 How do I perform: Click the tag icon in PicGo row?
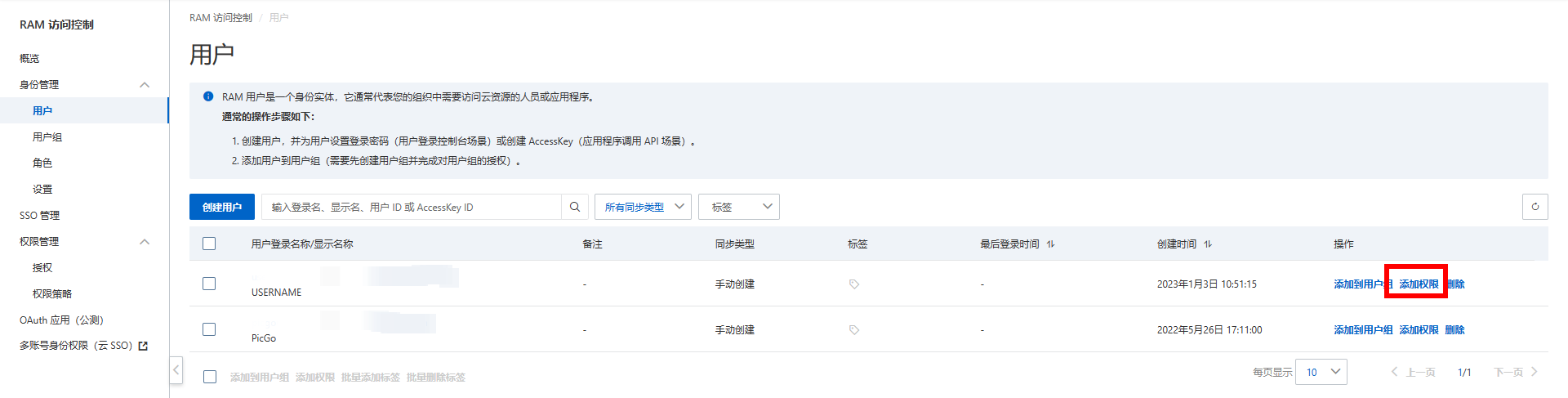pyautogui.click(x=854, y=330)
